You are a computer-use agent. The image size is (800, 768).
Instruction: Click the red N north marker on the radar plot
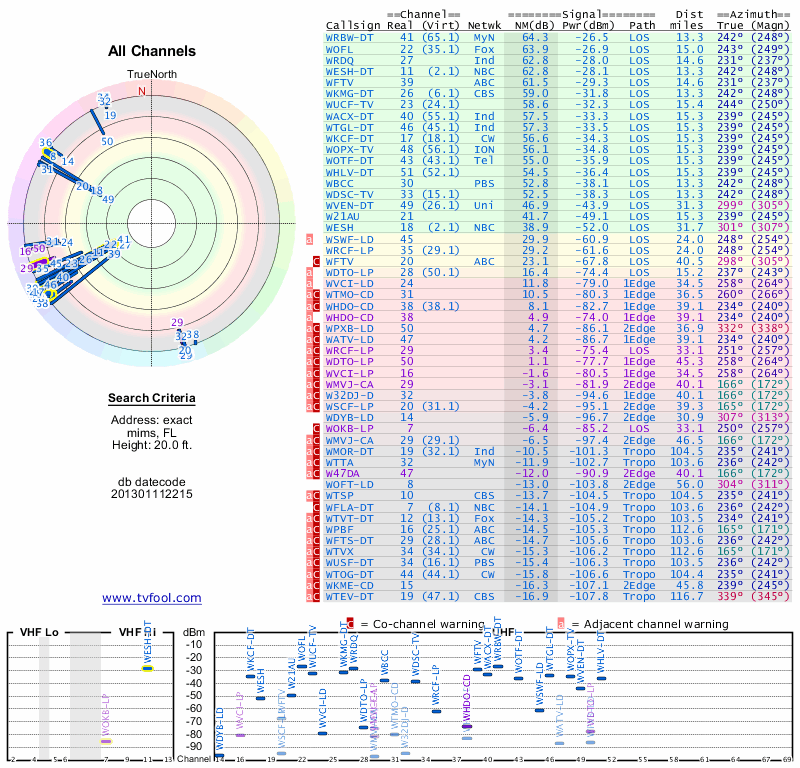pos(142,91)
